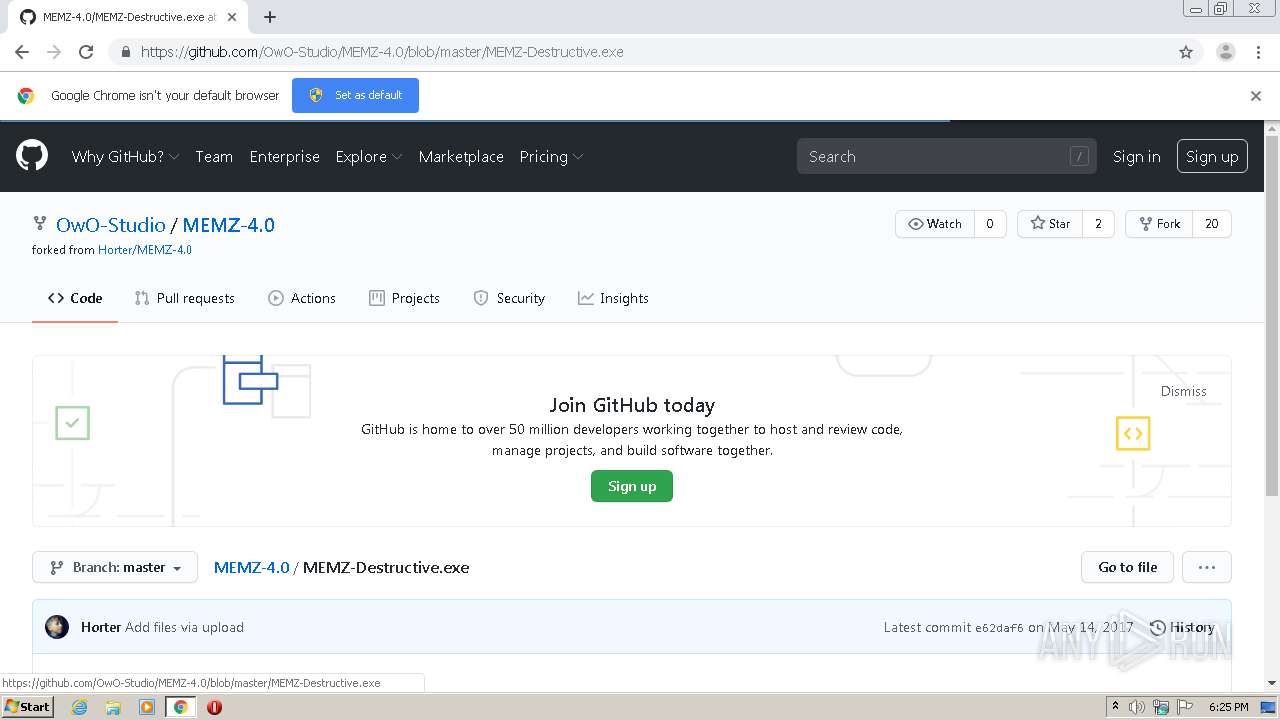Viewport: 1280px width, 720px height.
Task: Open Internet Explorer from the taskbar
Action: coord(79,707)
